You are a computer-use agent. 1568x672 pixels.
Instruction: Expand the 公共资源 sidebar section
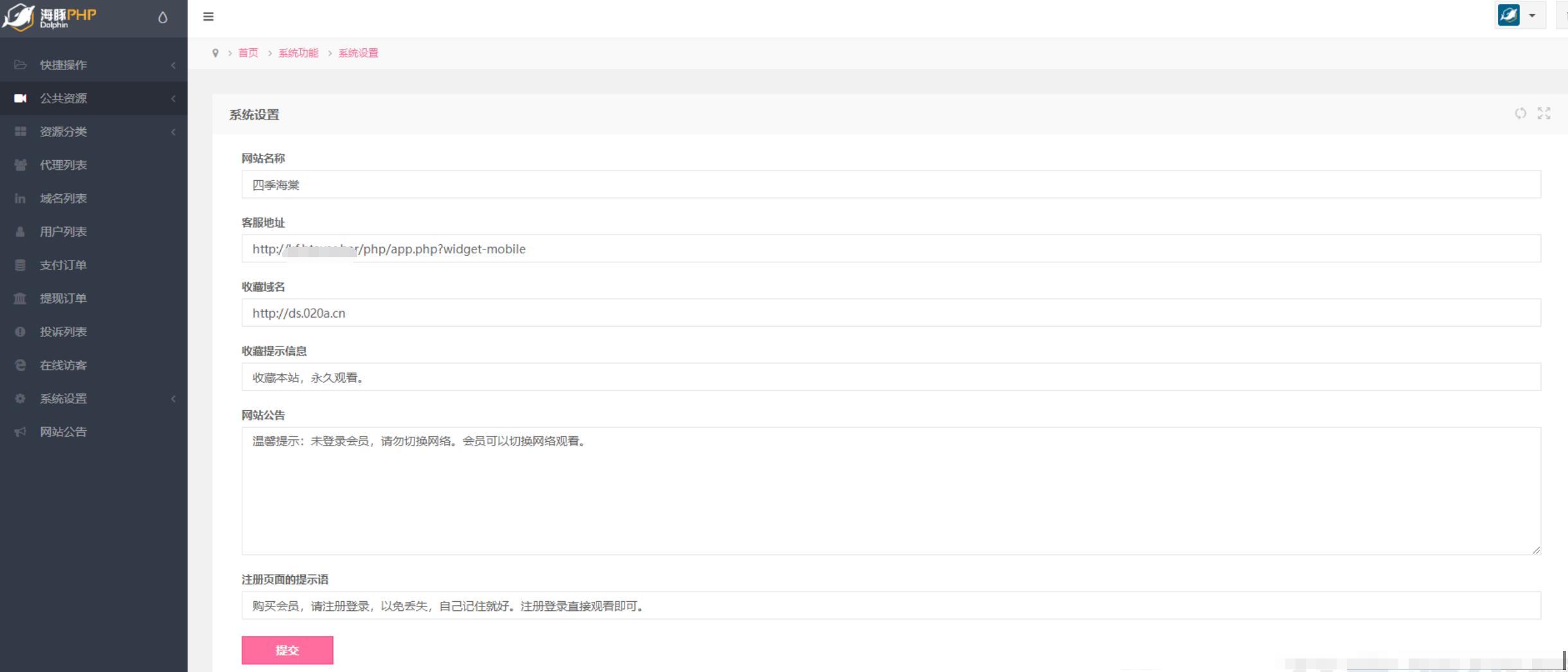pyautogui.click(x=63, y=98)
